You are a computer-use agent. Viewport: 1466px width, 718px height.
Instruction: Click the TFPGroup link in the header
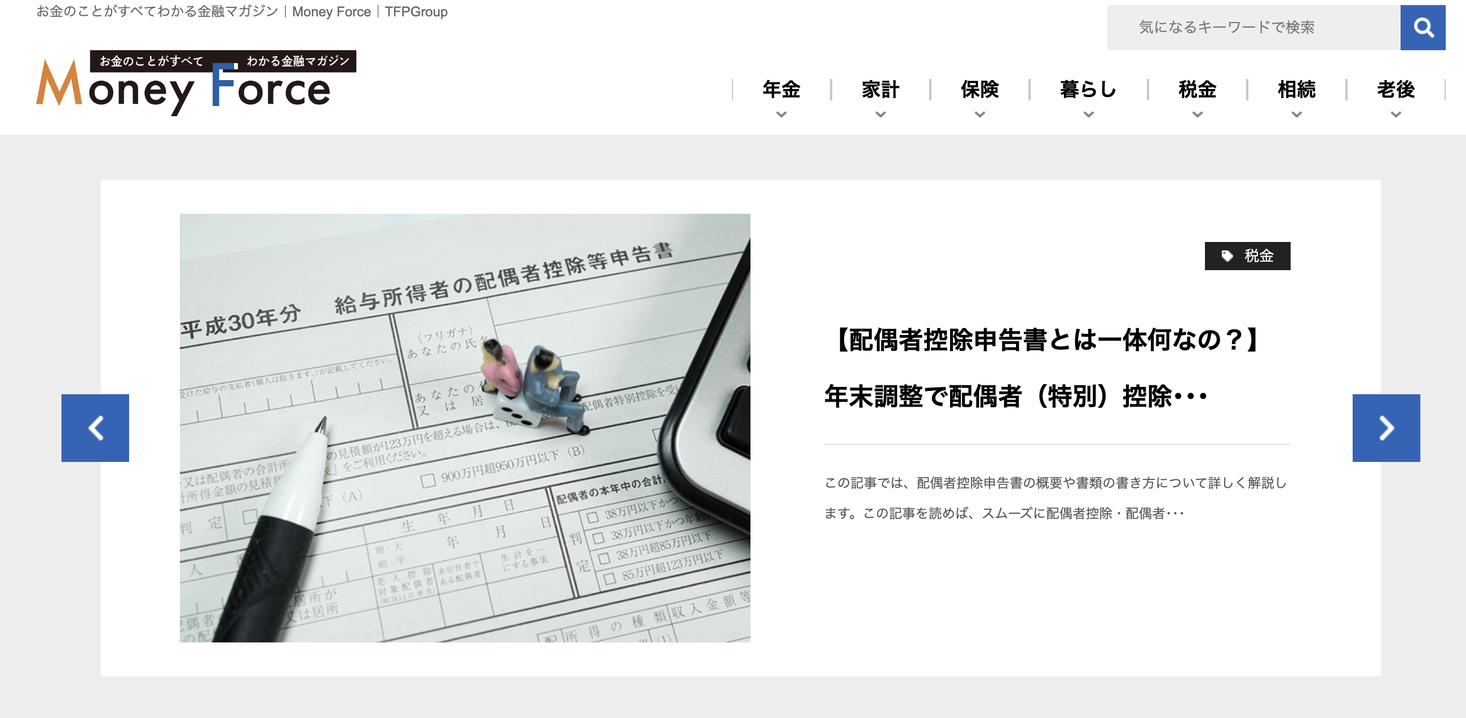[416, 11]
